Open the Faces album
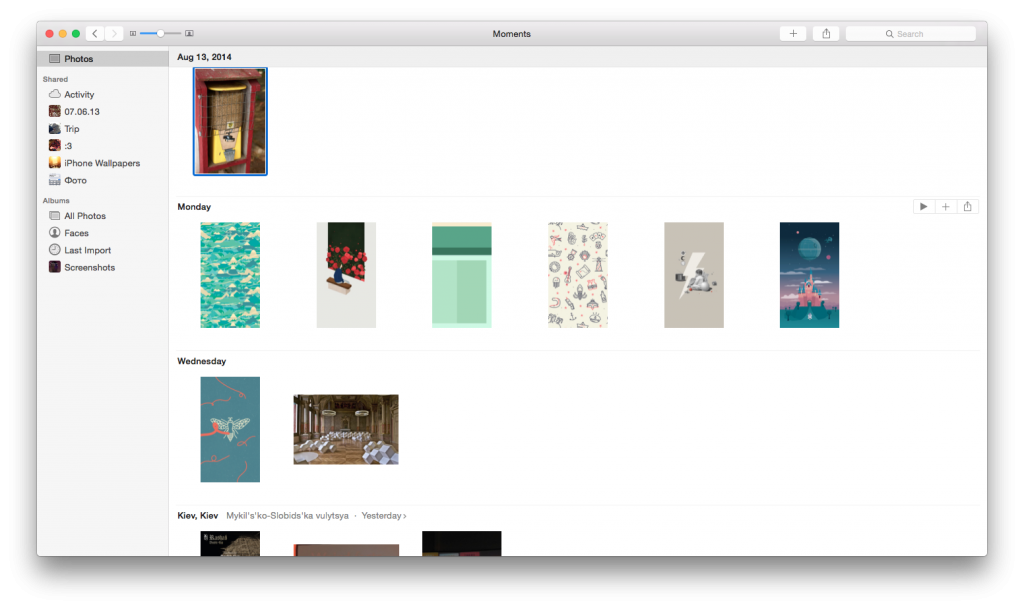This screenshot has width=1024, height=609. pos(76,233)
